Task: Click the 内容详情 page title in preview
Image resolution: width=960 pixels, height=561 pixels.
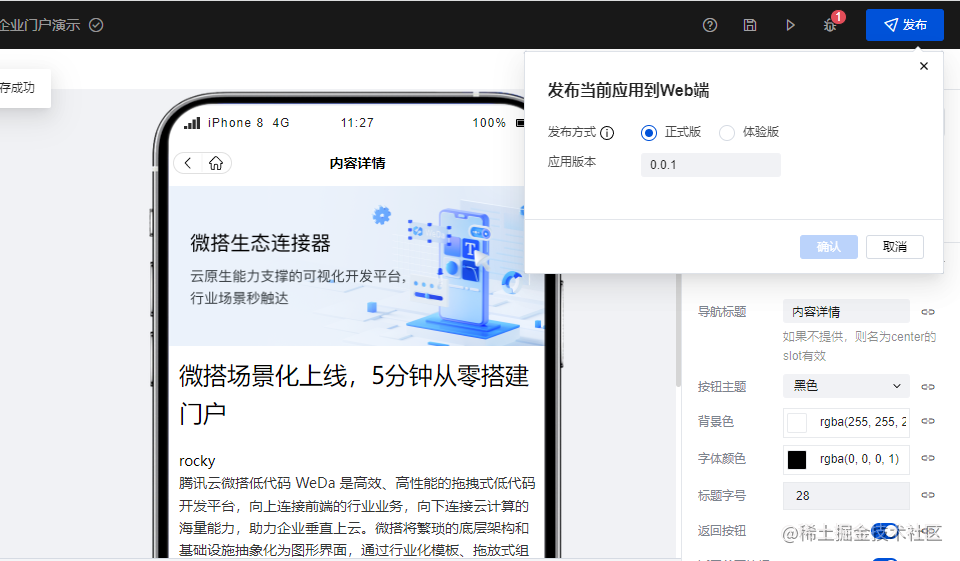Action: click(358, 164)
